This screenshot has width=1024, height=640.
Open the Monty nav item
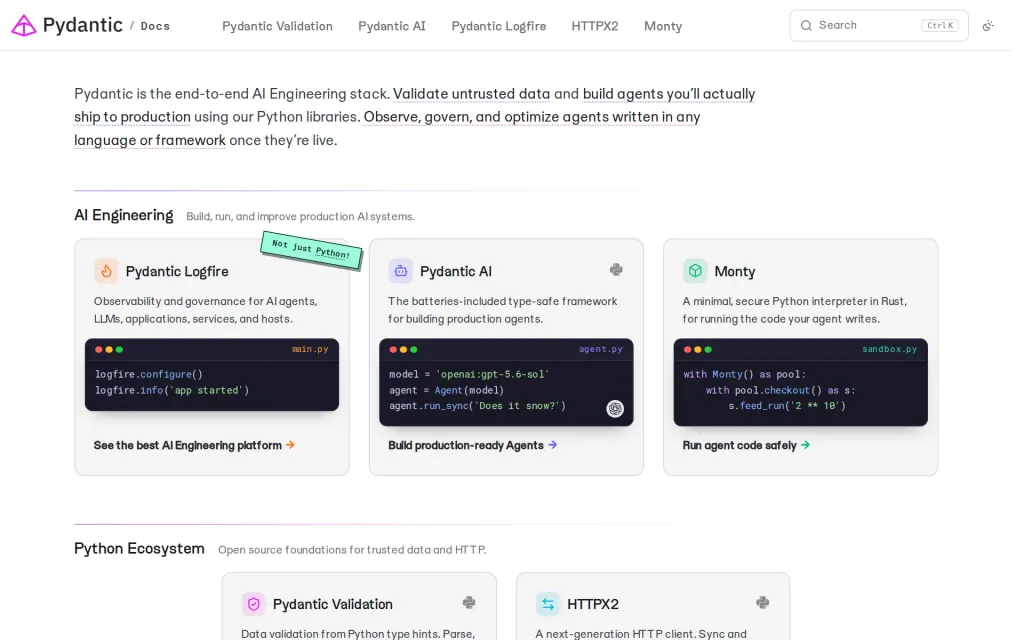(x=663, y=26)
